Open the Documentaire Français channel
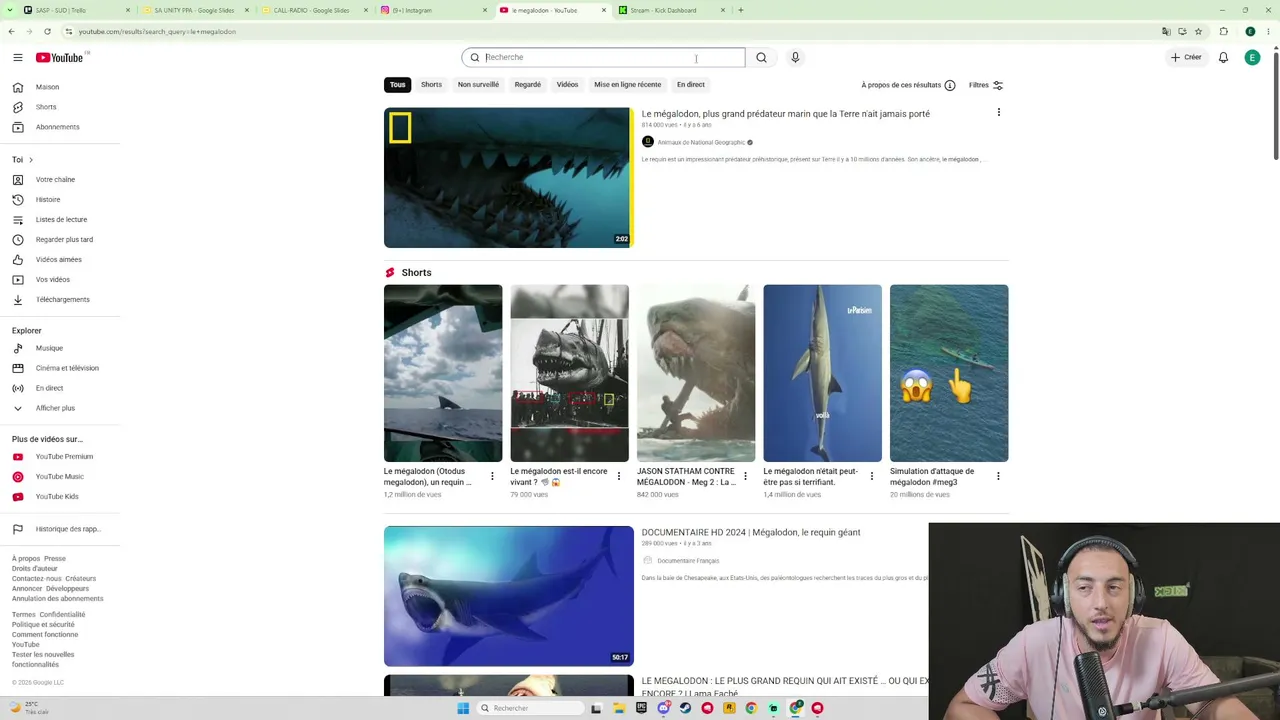Screen dimensions: 1280x720 pyautogui.click(x=688, y=561)
